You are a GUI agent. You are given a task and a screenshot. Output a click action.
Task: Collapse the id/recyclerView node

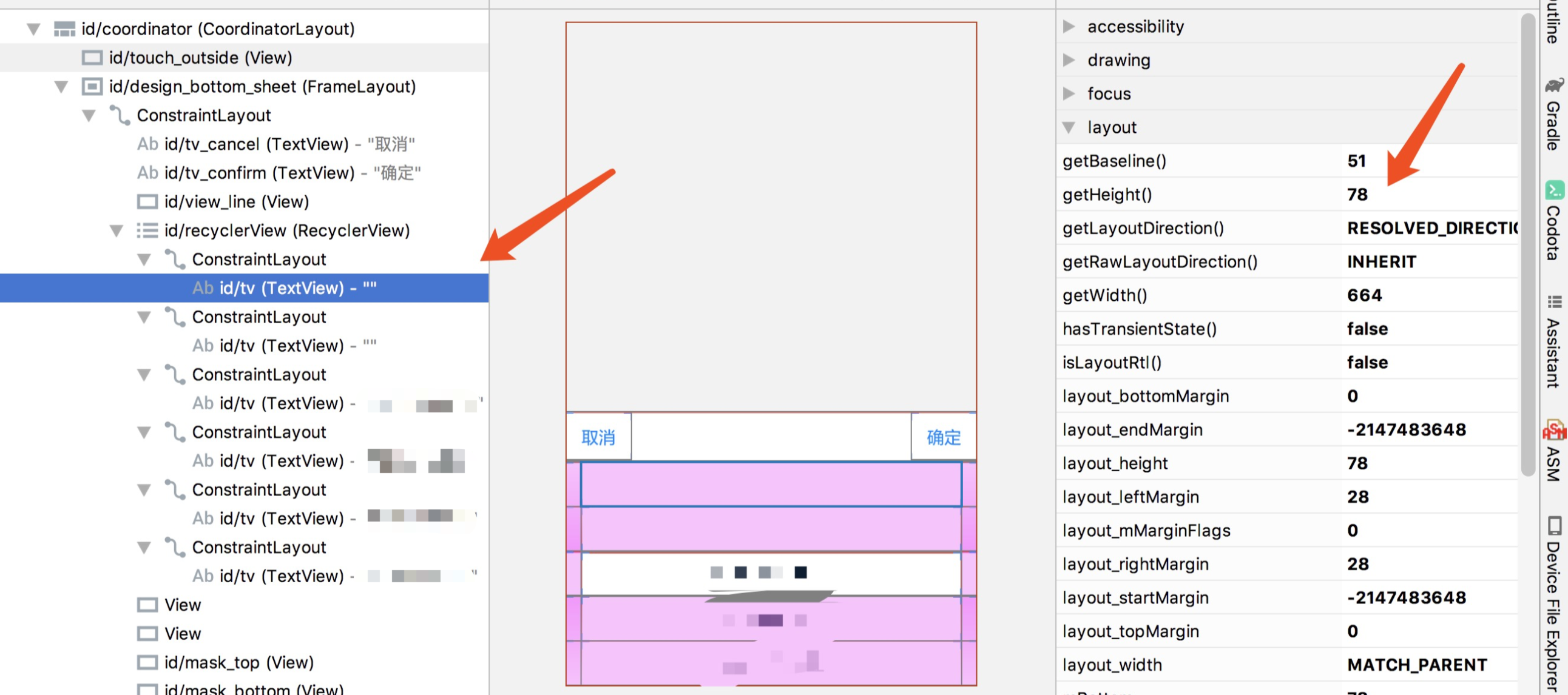[117, 230]
